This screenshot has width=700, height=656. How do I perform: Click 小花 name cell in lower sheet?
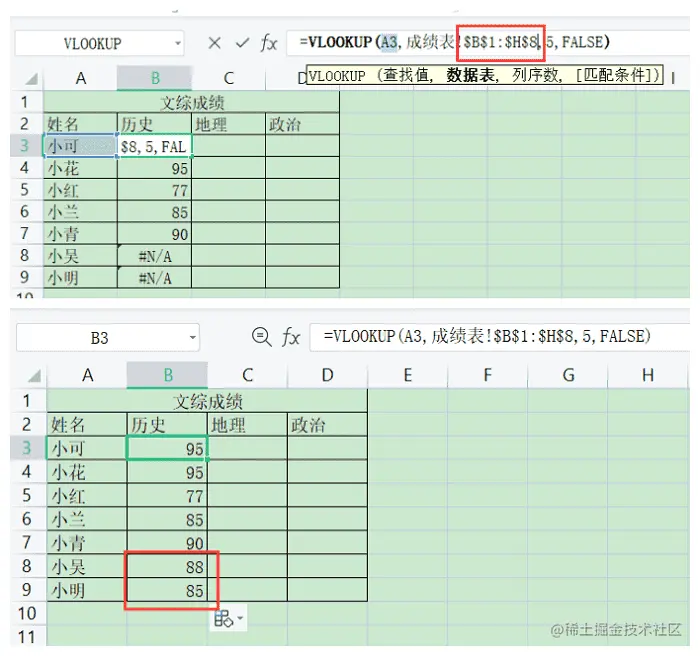(x=87, y=472)
